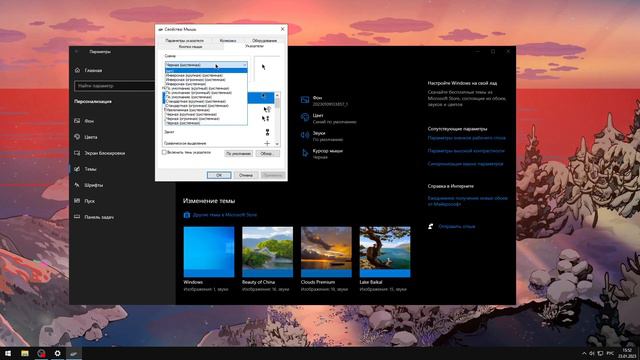
Task: Click the Панель задач icon in sidebar
Action: click(x=77, y=217)
